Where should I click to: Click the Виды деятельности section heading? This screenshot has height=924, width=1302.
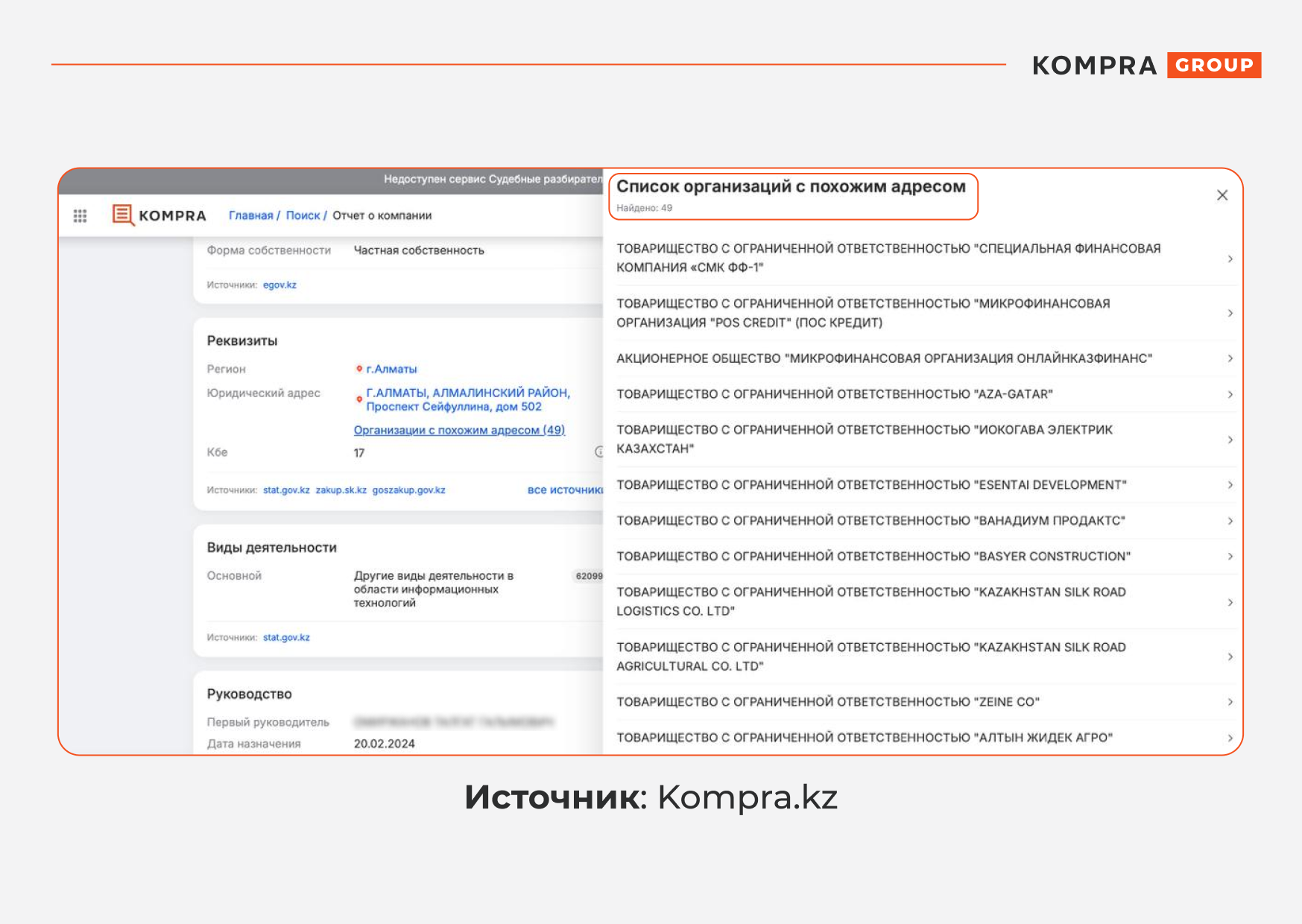pyautogui.click(x=271, y=548)
